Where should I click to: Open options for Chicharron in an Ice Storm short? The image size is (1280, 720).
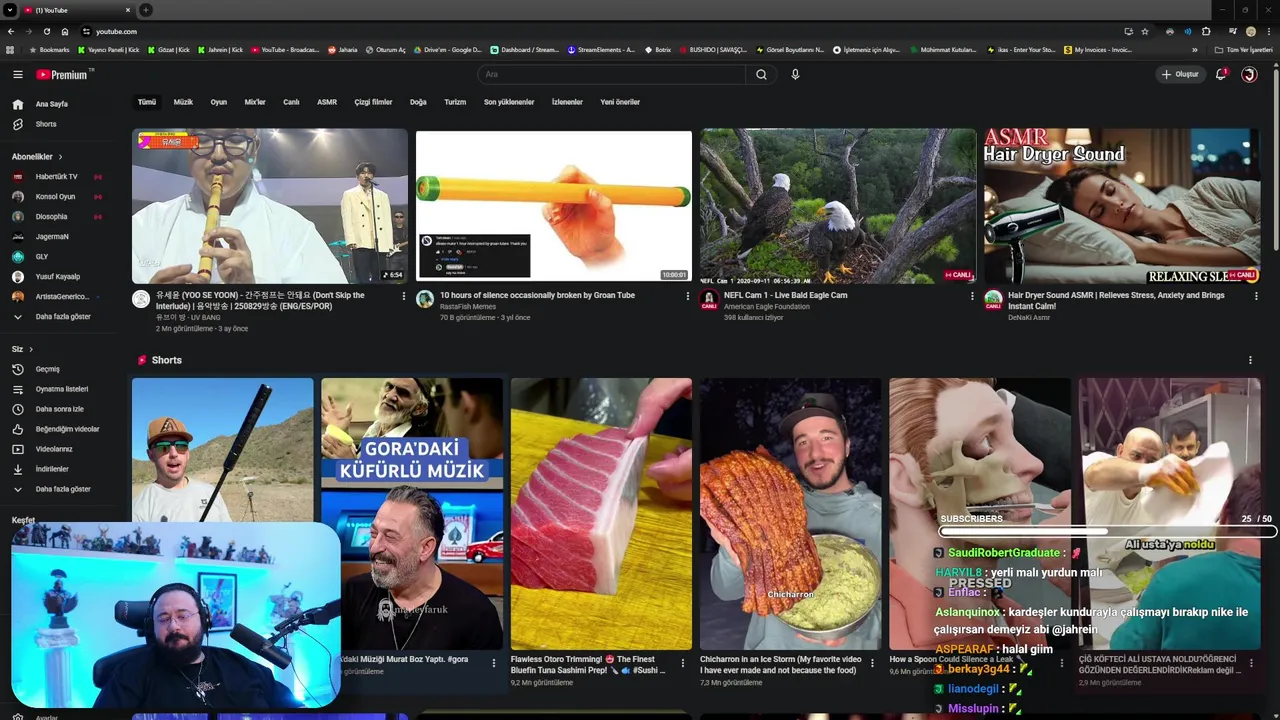click(x=872, y=662)
